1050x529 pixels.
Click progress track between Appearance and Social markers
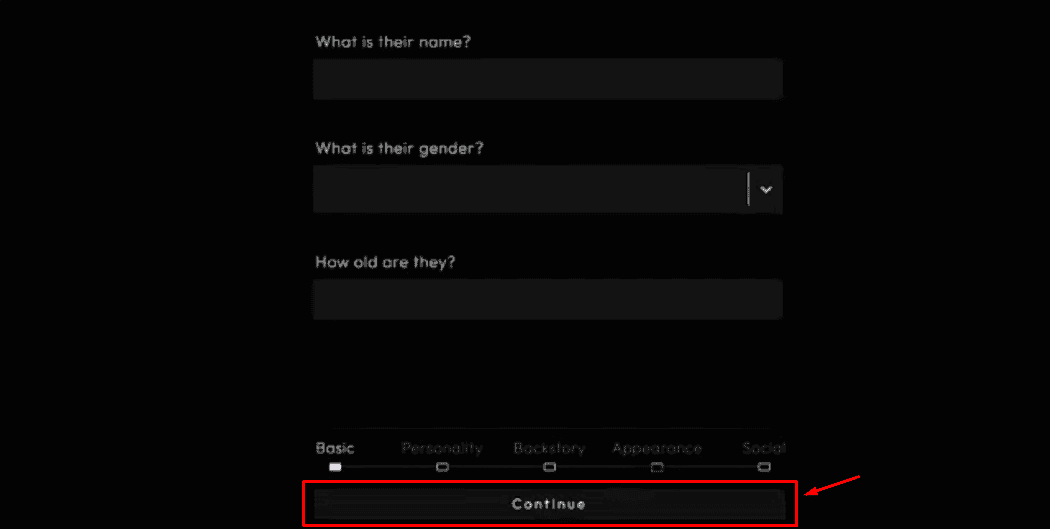tap(710, 467)
